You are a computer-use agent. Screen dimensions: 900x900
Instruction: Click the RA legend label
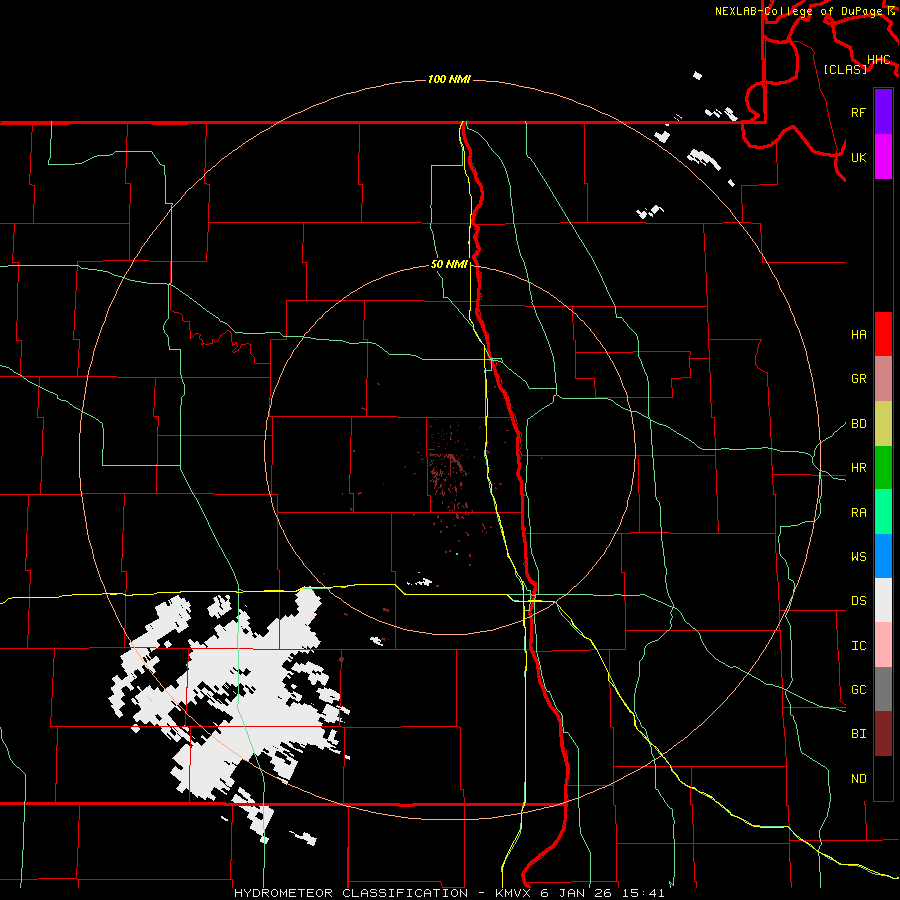pos(858,513)
